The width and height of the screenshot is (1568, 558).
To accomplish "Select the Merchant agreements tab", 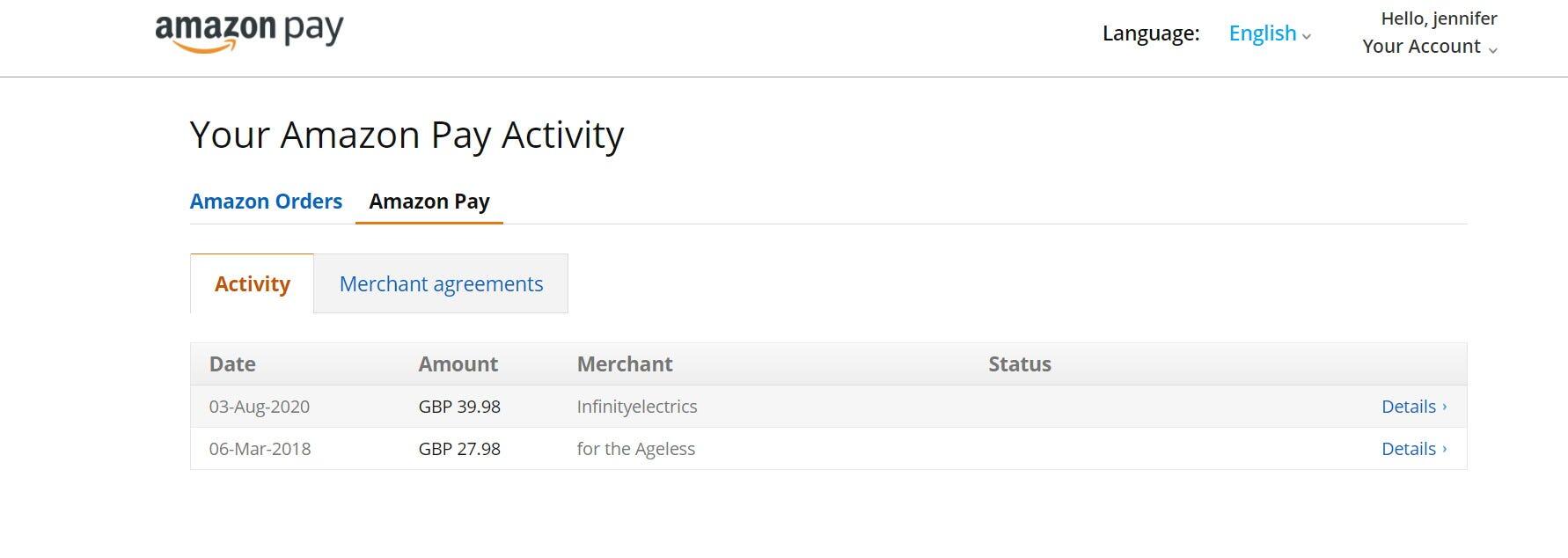I will [440, 283].
